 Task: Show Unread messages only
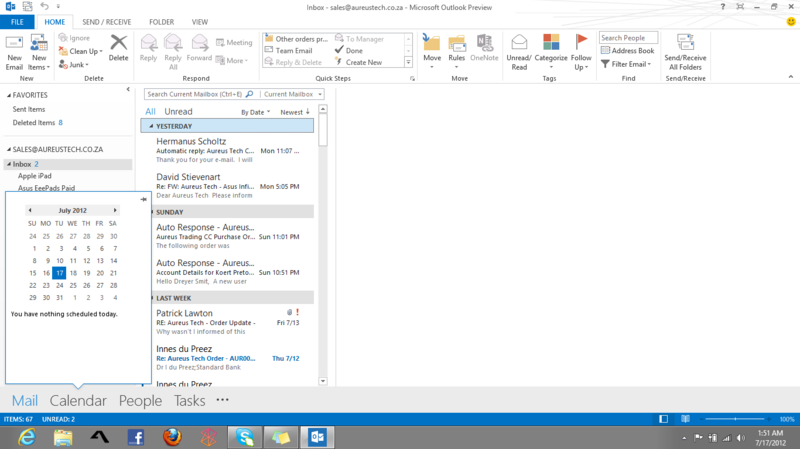point(178,112)
